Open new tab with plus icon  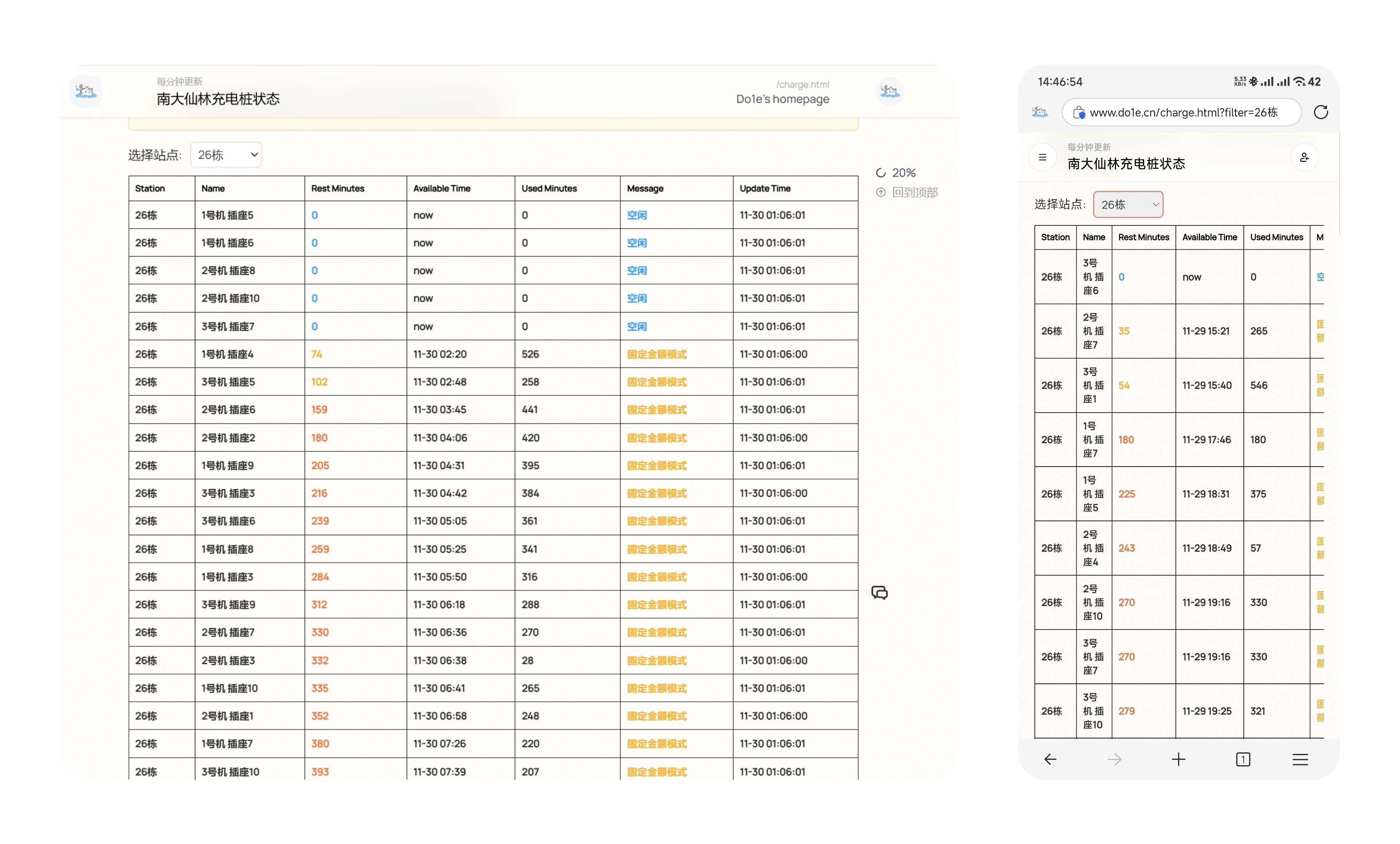(x=1179, y=759)
